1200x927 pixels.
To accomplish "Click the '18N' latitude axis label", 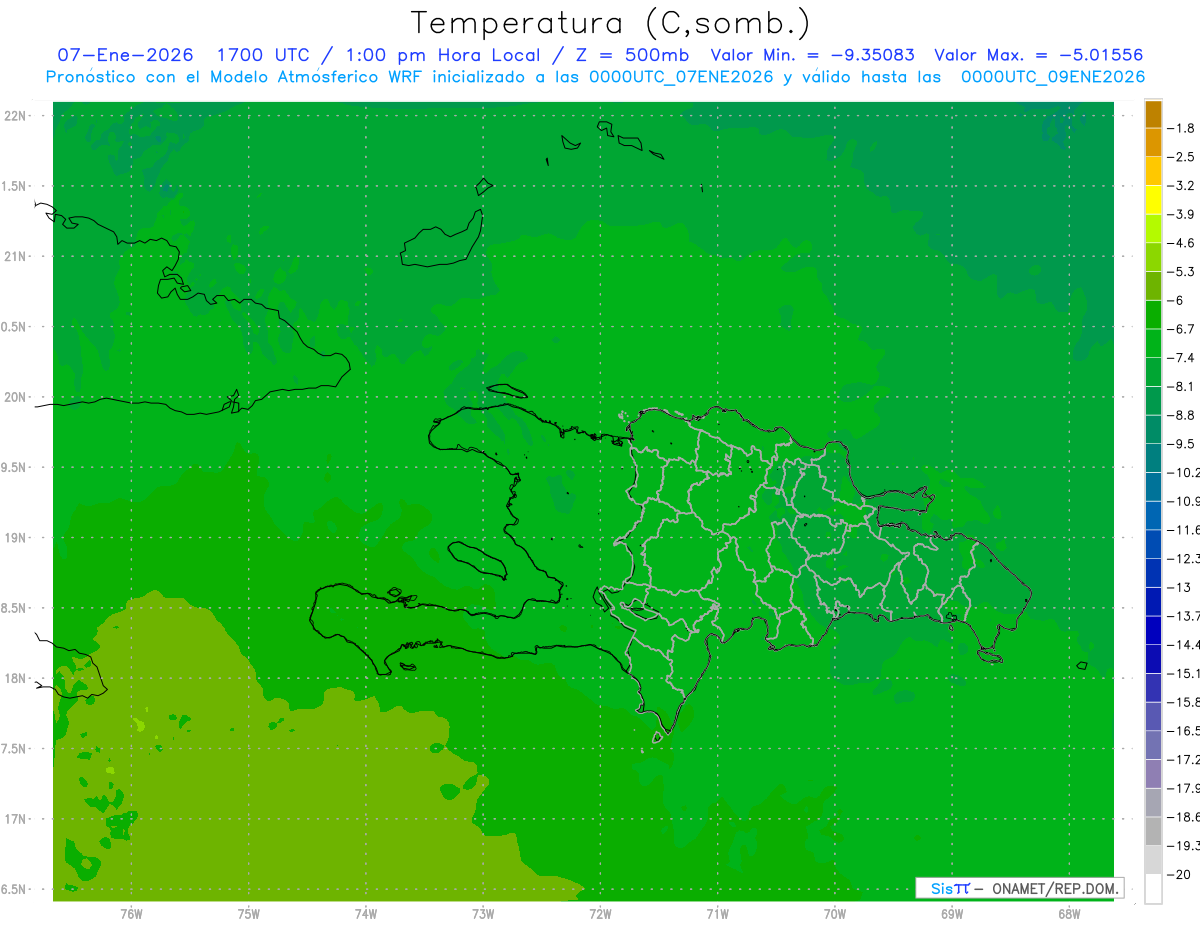I will (x=15, y=679).
